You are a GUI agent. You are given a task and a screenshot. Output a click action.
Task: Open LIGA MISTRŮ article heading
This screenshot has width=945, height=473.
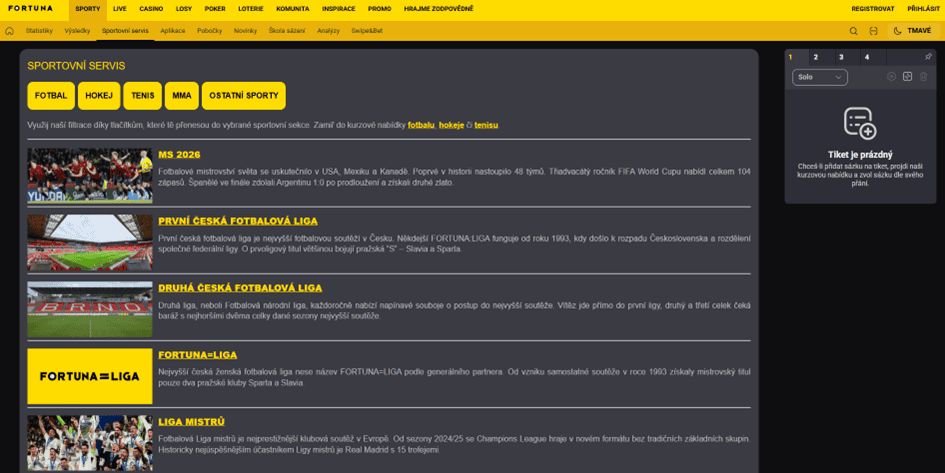point(192,422)
